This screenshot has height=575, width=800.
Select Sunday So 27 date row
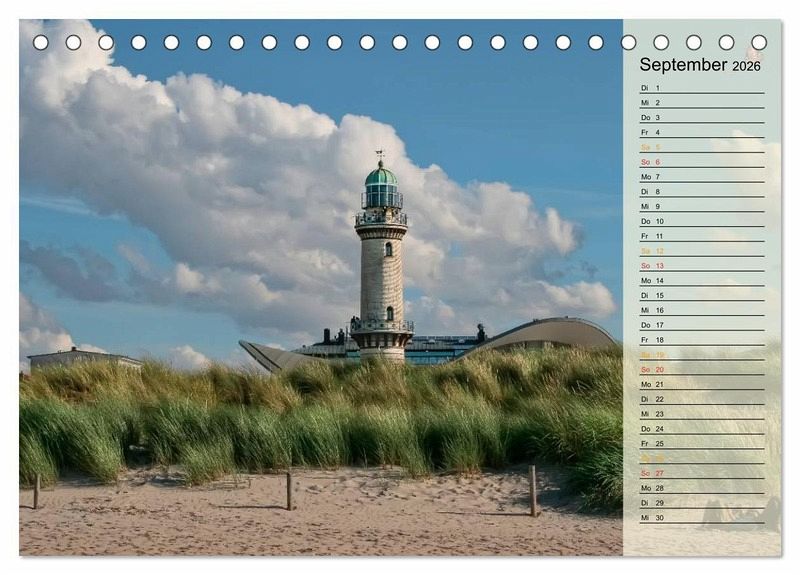[701, 473]
